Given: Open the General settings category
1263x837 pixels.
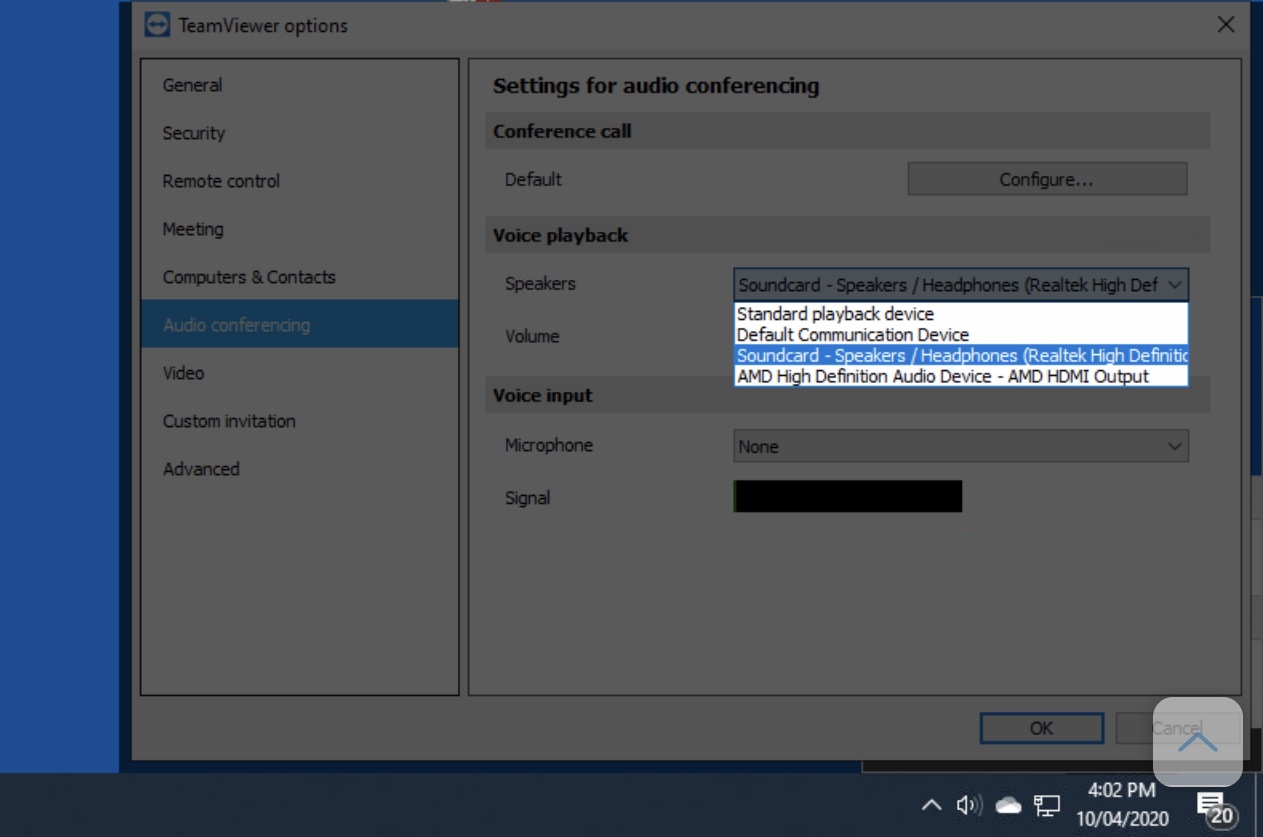Looking at the screenshot, I should coord(300,85).
